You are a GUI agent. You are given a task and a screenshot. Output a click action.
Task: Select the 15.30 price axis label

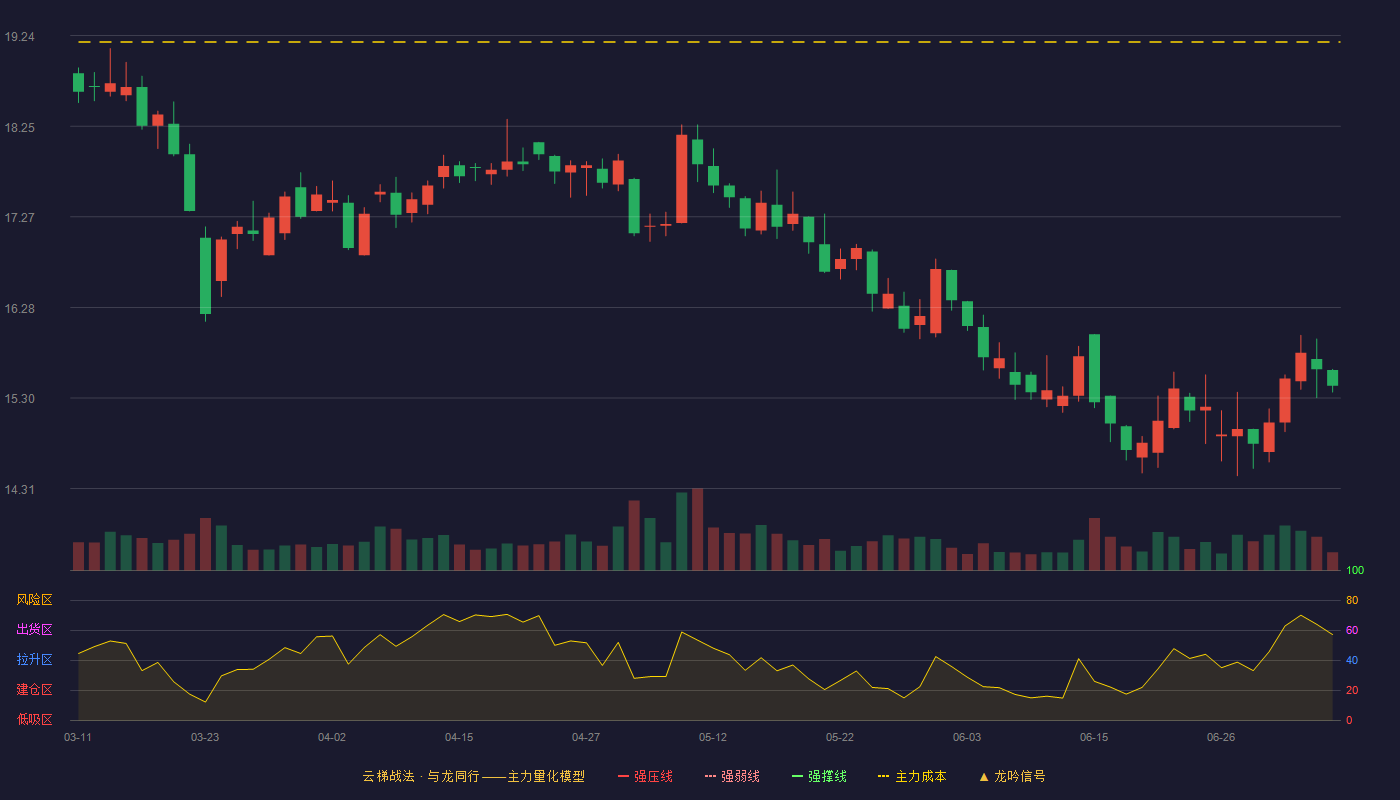(x=19, y=399)
